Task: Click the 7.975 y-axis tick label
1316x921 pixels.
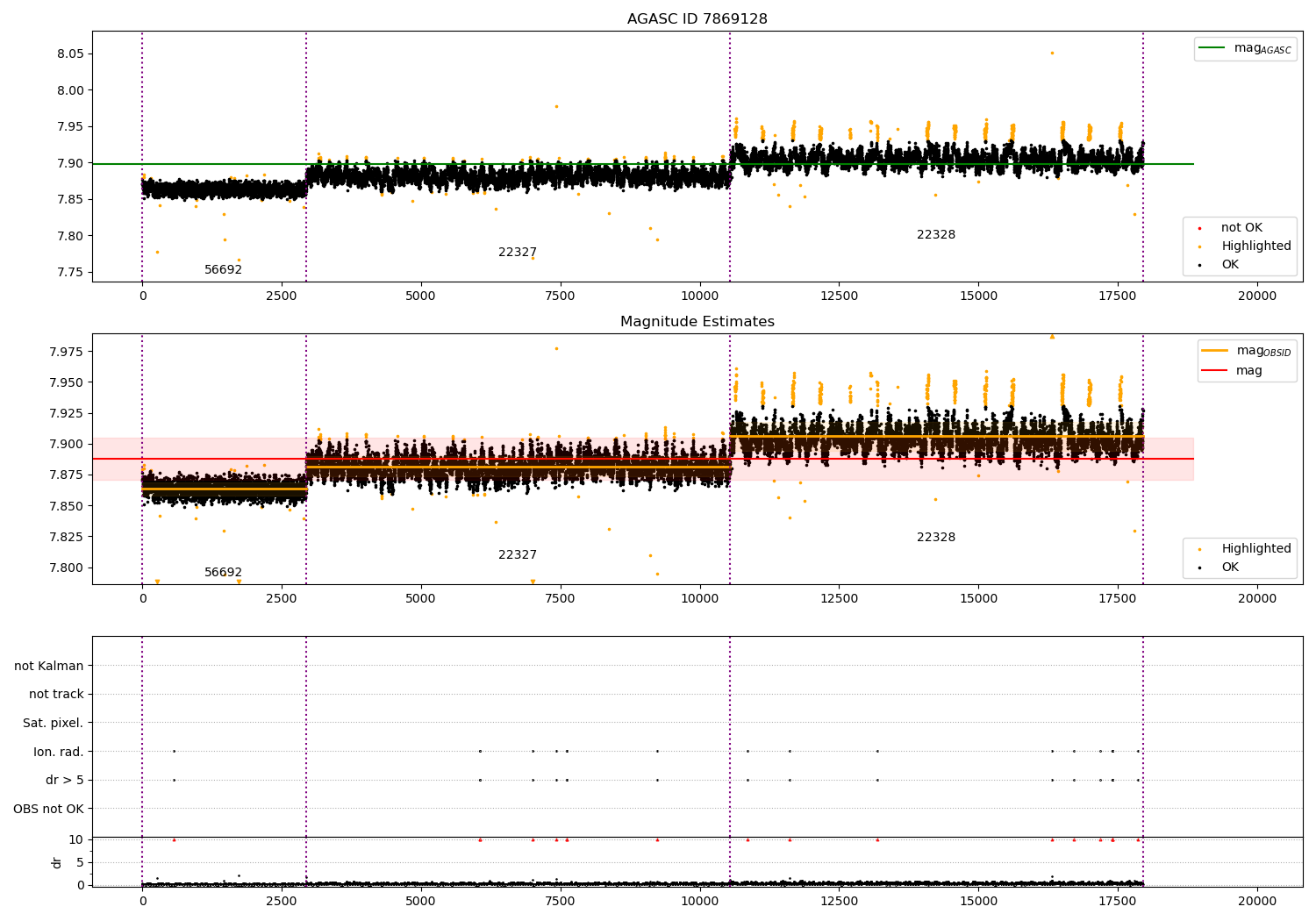Action: click(x=66, y=352)
